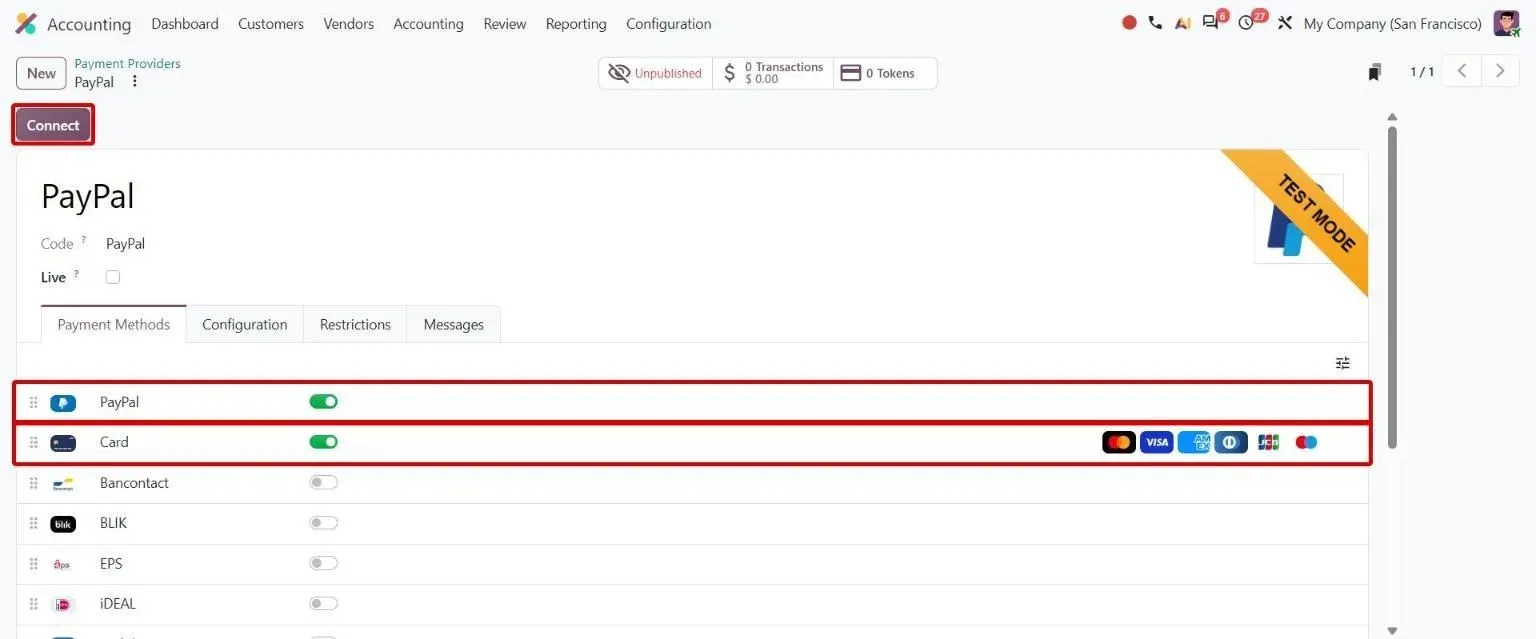The height and width of the screenshot is (639, 1536).
Task: Go to next record arrow
Action: coord(1500,71)
